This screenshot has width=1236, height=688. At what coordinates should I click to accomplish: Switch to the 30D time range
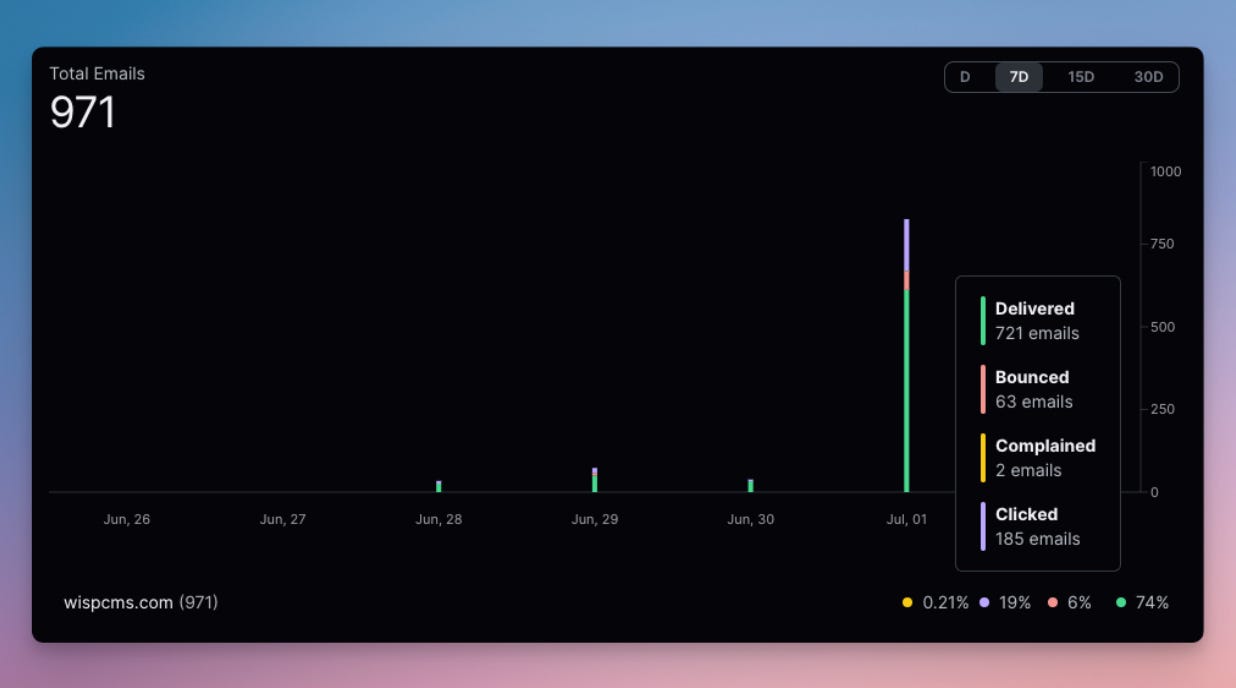tap(1148, 77)
